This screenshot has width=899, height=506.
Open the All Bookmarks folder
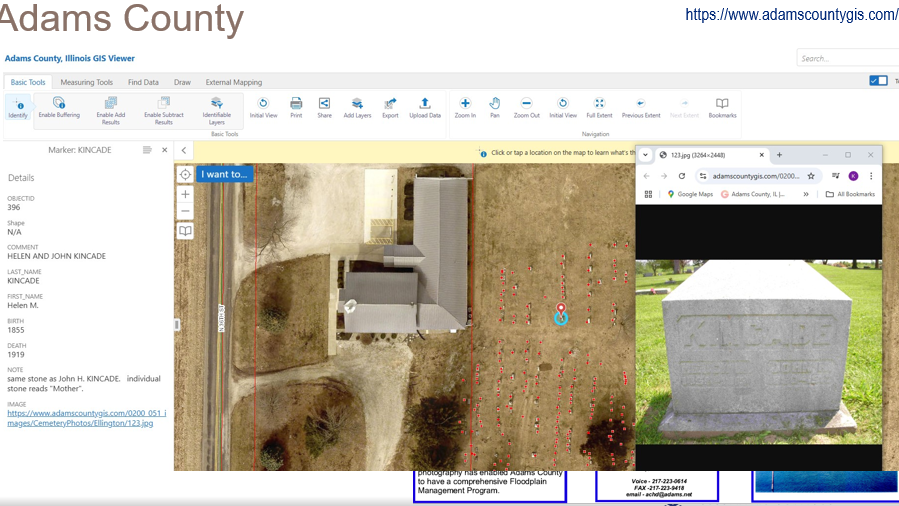pyautogui.click(x=850, y=194)
